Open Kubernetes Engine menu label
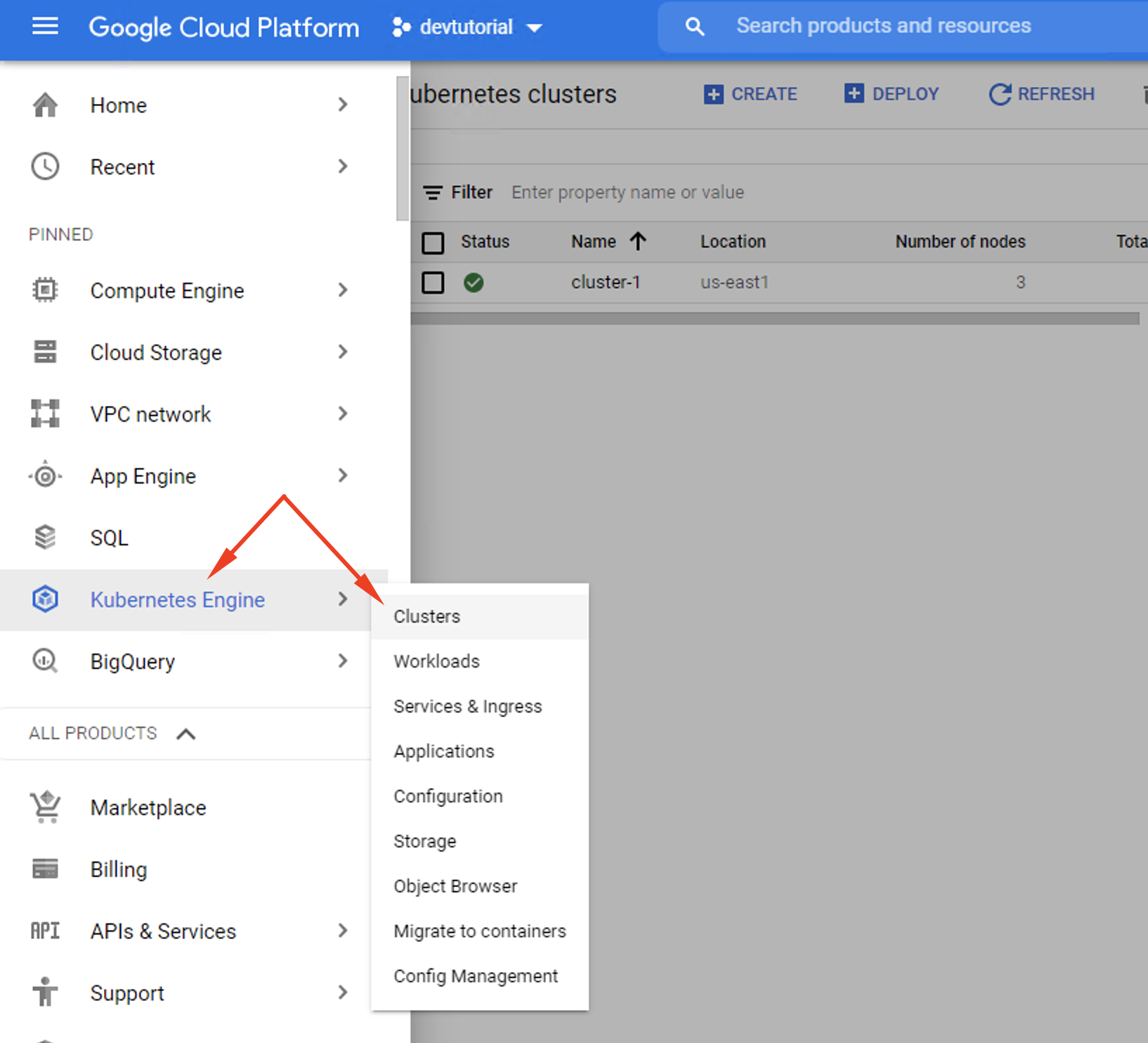The image size is (1148, 1043). [178, 600]
